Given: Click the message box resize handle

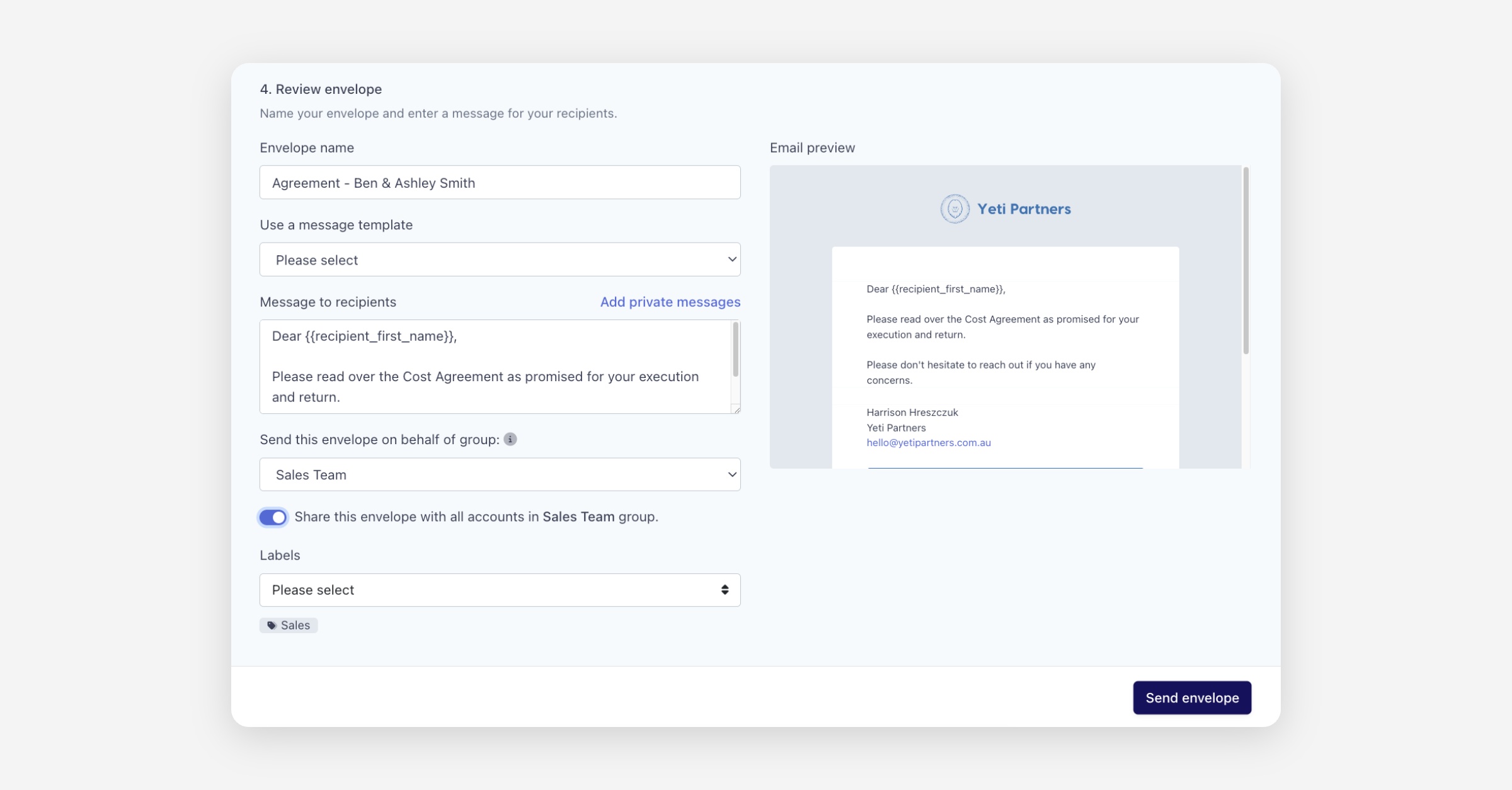Looking at the screenshot, I should click(735, 409).
